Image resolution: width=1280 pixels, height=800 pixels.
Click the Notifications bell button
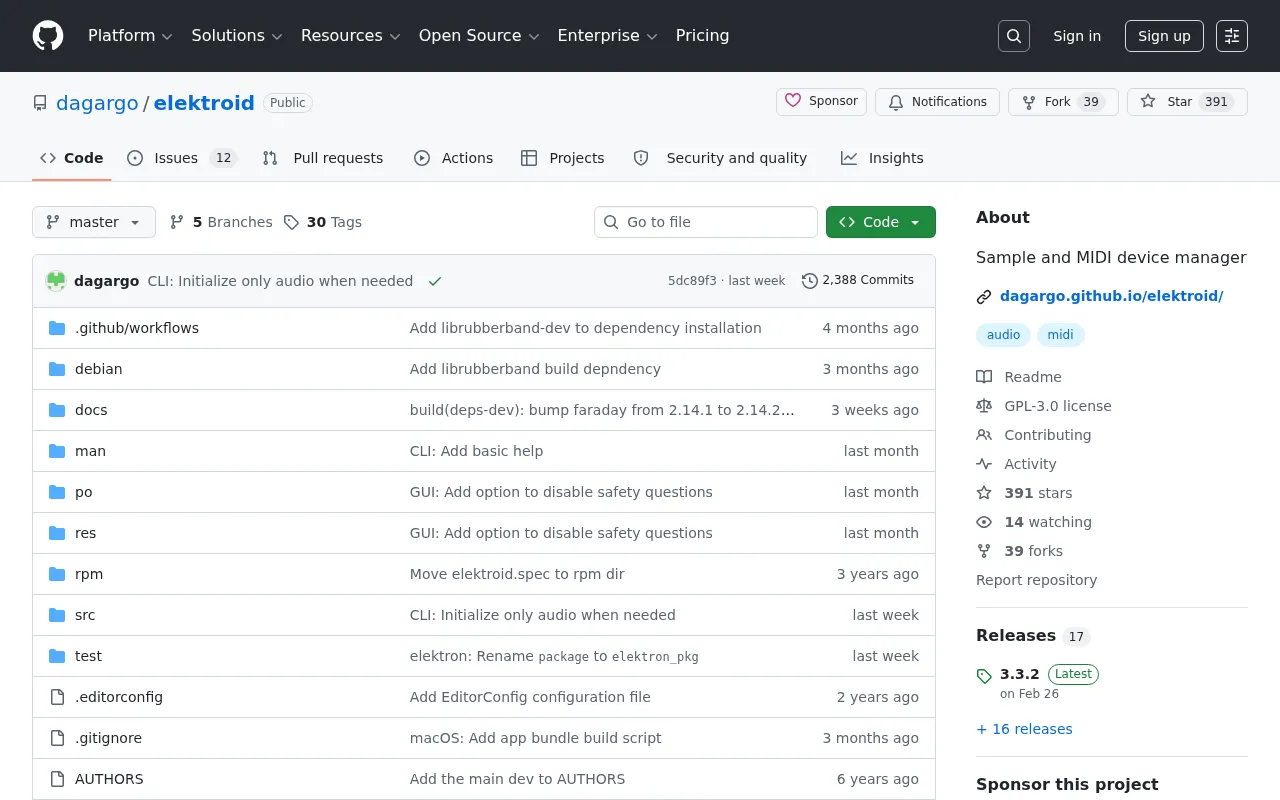(937, 102)
